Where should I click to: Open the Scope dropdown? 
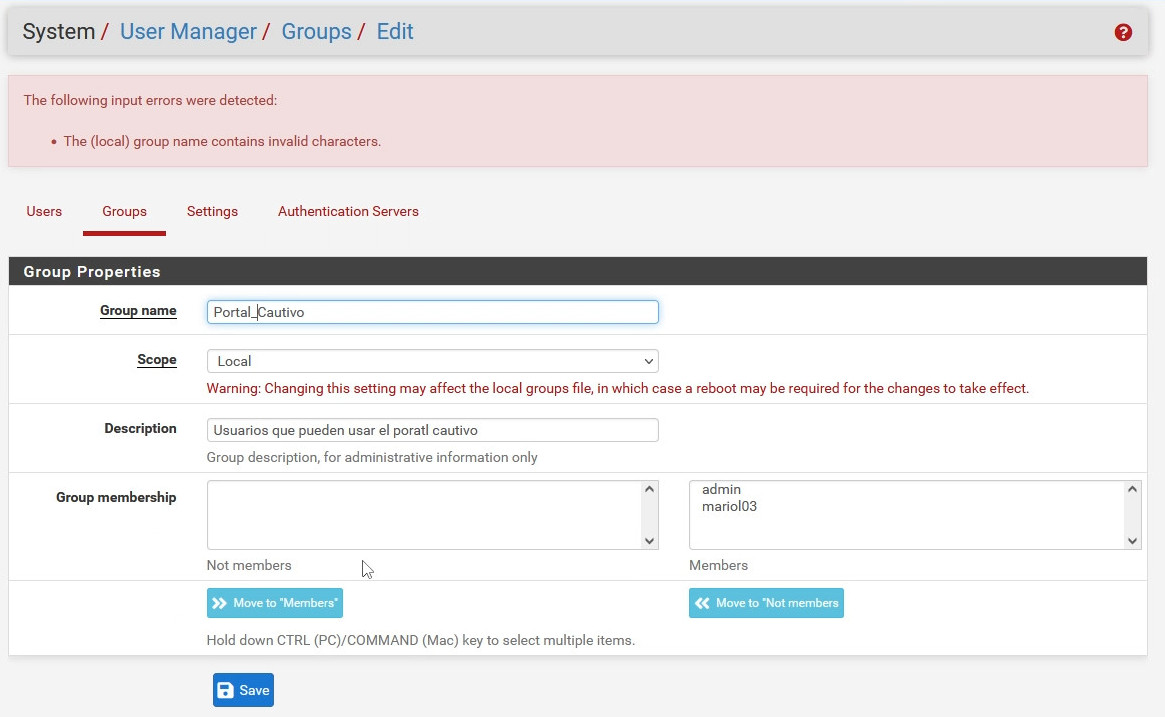point(432,361)
